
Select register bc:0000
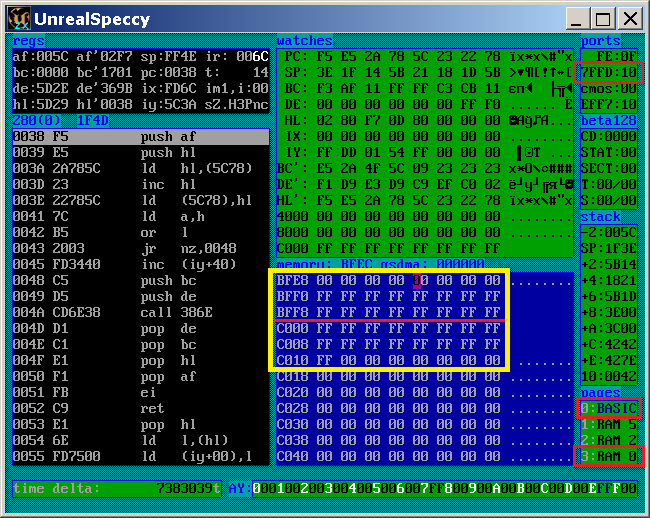[40, 73]
